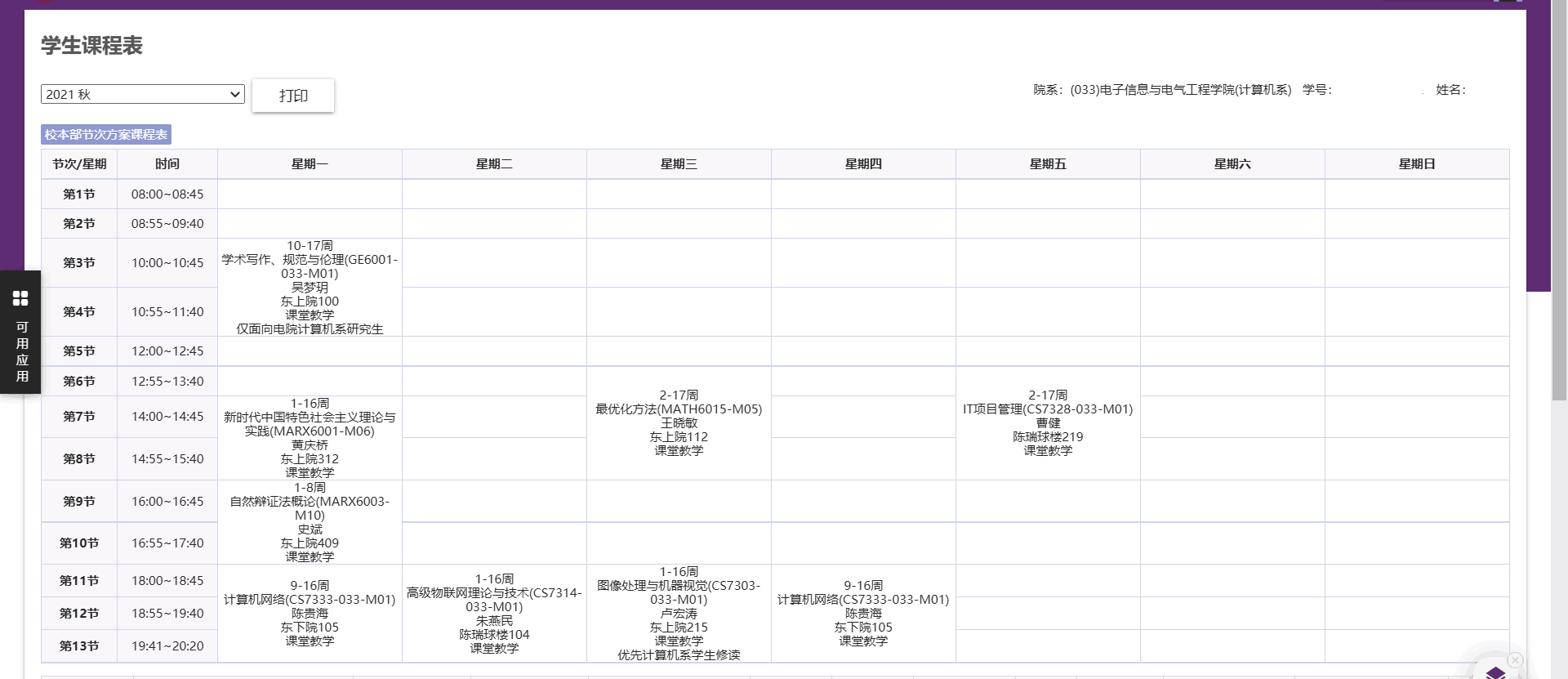Viewport: 1568px width, 679px height.
Task: Click the page vertical scrollbar thumb
Action: pyautogui.click(x=1559, y=200)
